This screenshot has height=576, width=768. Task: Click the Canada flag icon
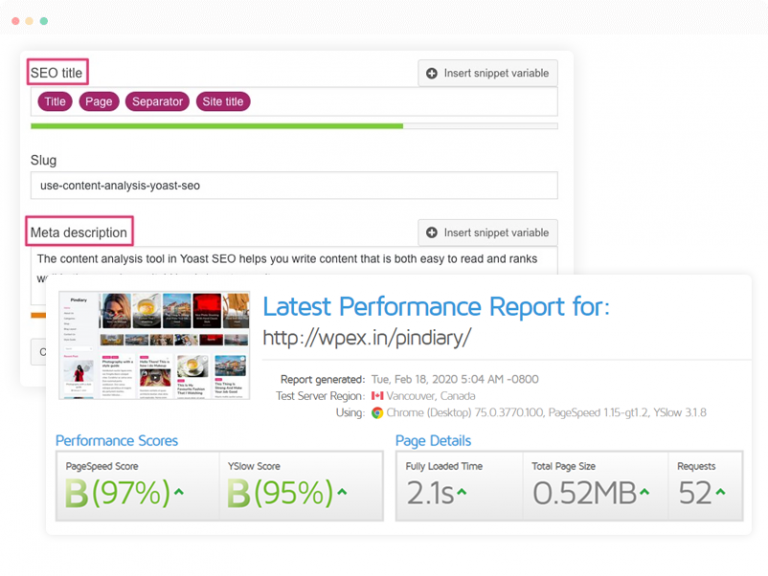tap(377, 396)
